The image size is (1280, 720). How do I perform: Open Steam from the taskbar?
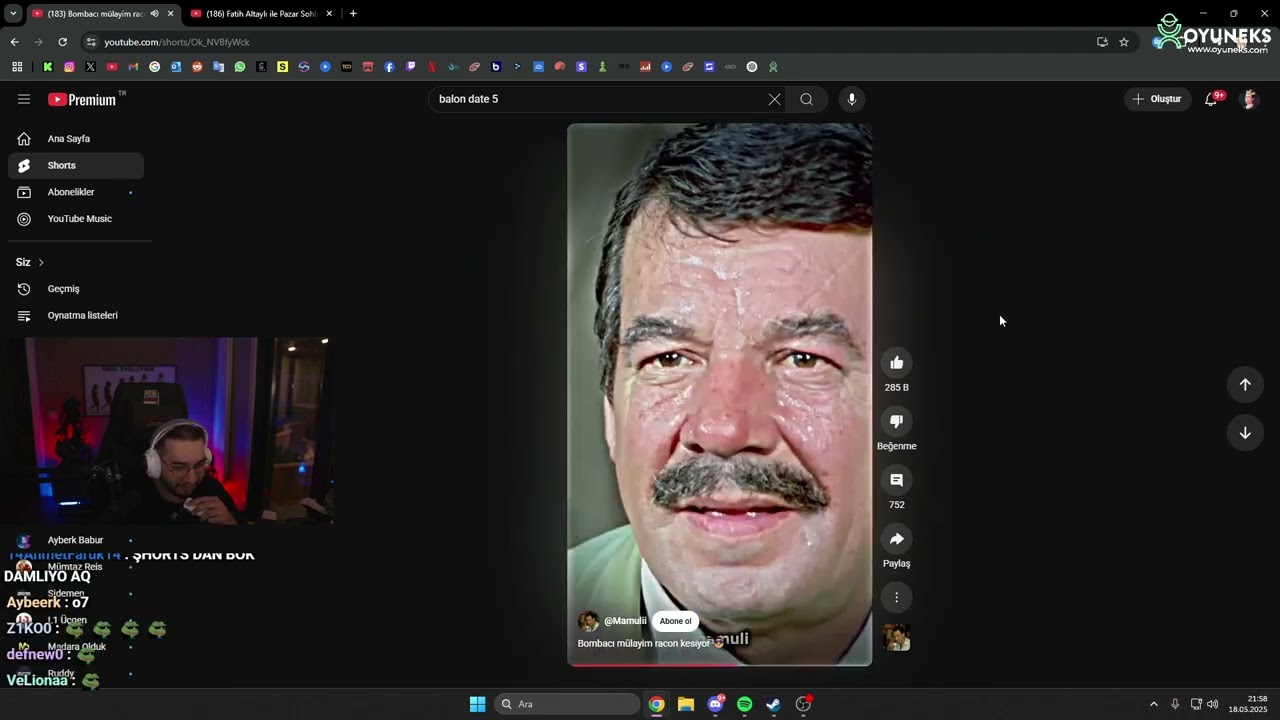(x=774, y=704)
